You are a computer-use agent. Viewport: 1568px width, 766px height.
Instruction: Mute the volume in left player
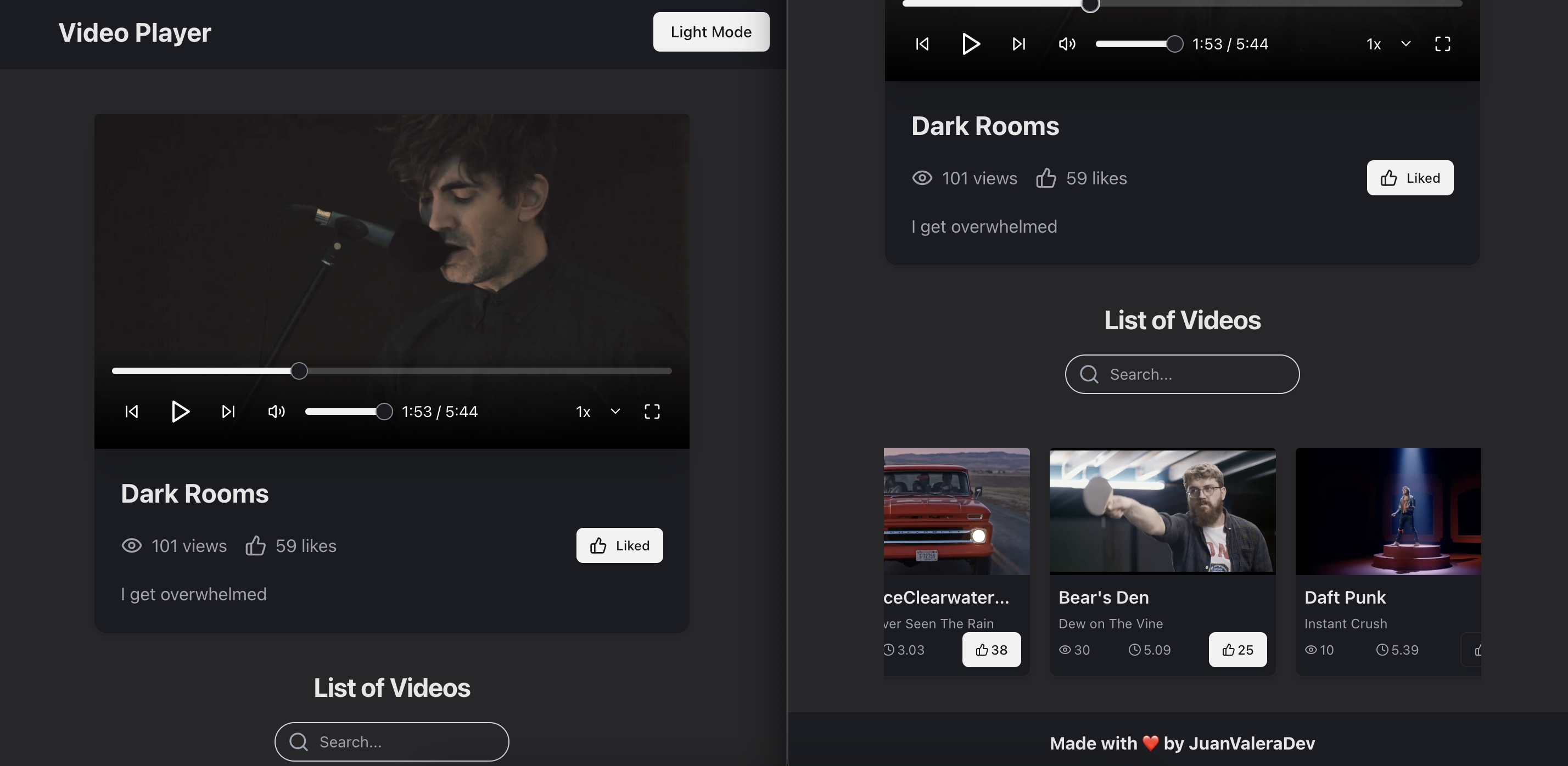pyautogui.click(x=276, y=412)
